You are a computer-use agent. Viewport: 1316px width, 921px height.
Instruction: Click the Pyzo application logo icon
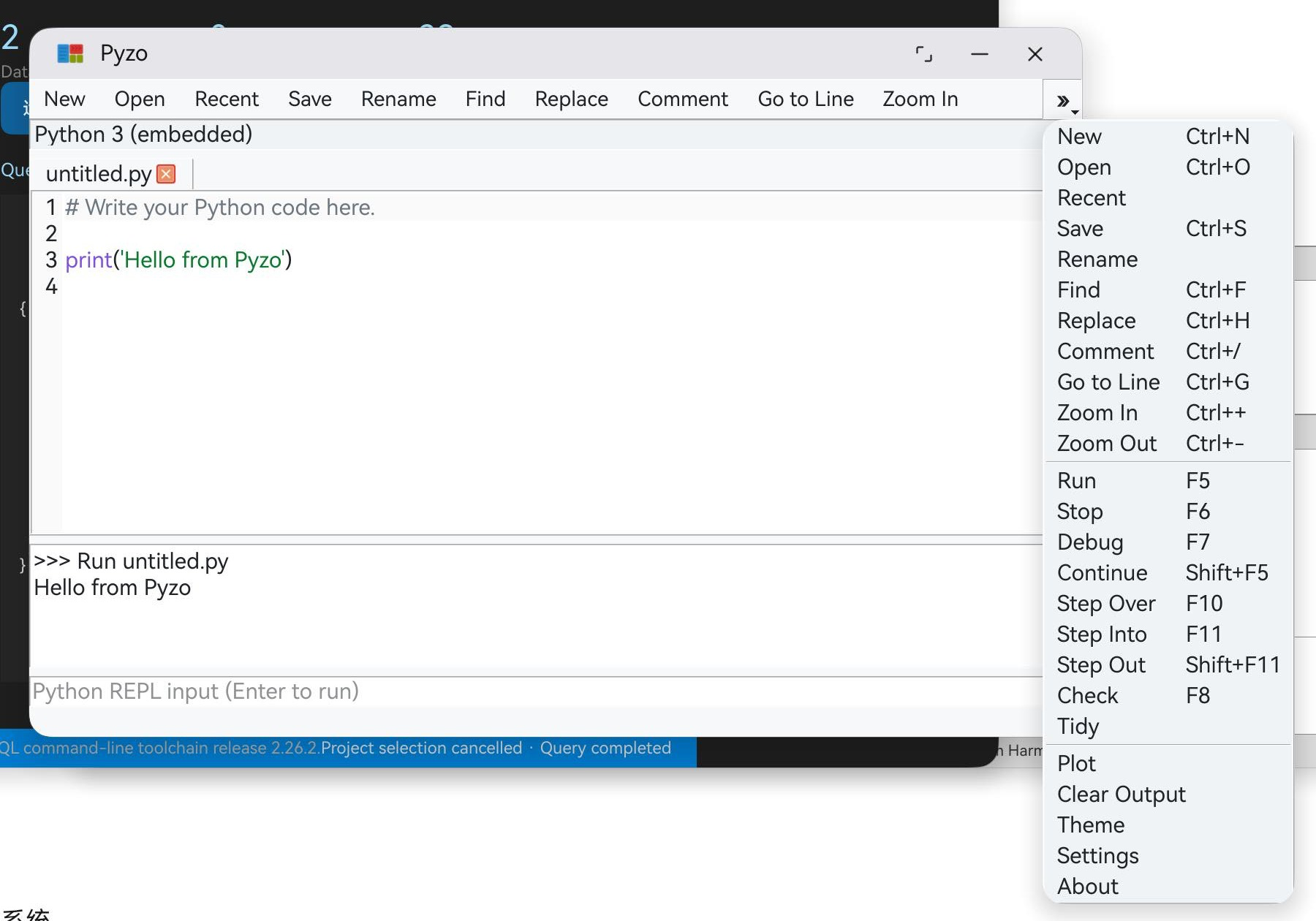coord(71,53)
